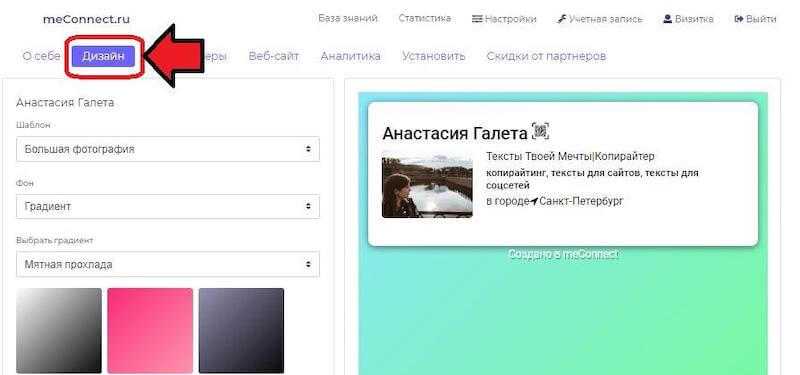Pick the dark purple-gray gradient swatch
Viewport: 800px width, 375px height.
tap(241, 331)
